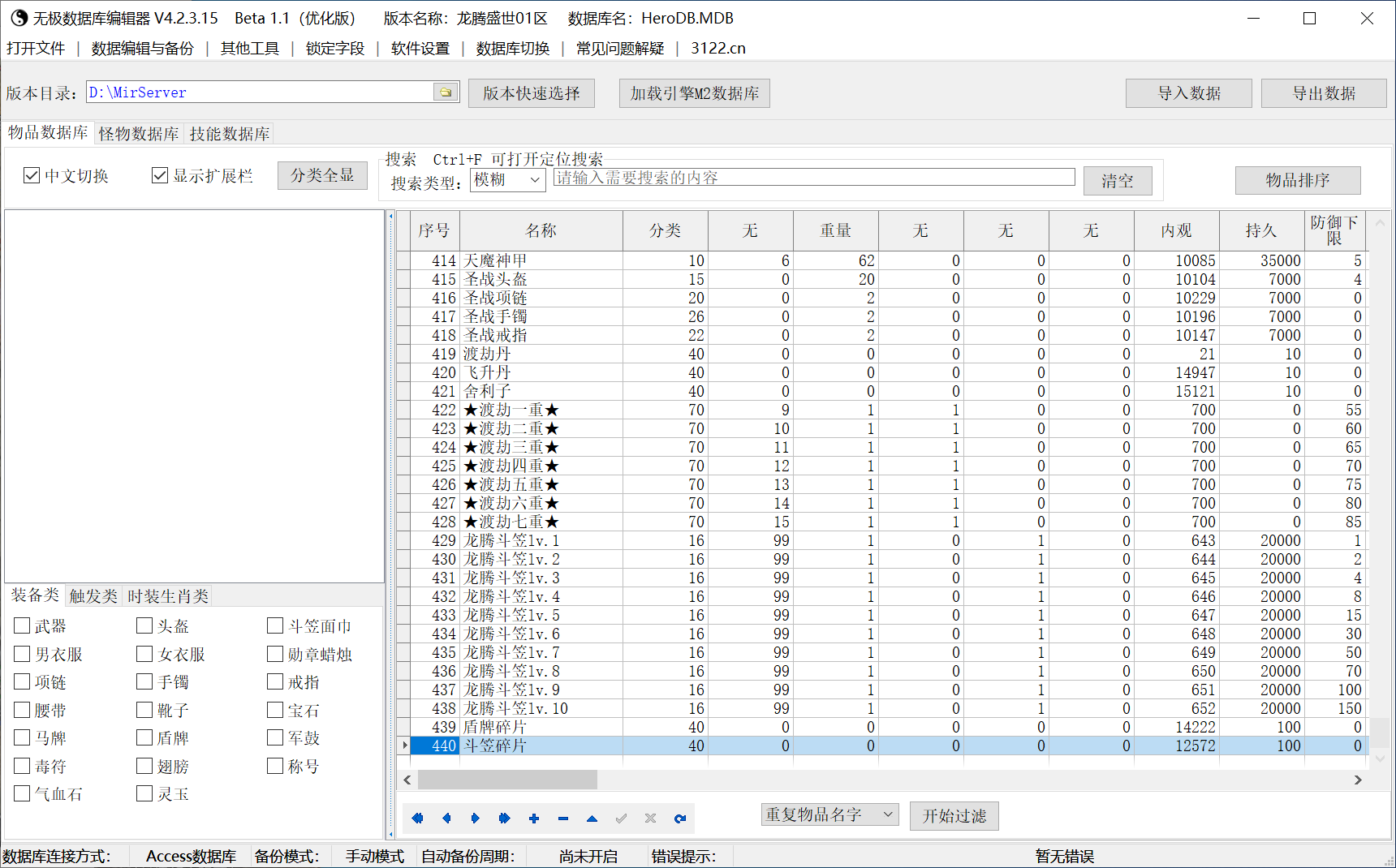
Task: Jump to last record navigator icon
Action: point(505,819)
